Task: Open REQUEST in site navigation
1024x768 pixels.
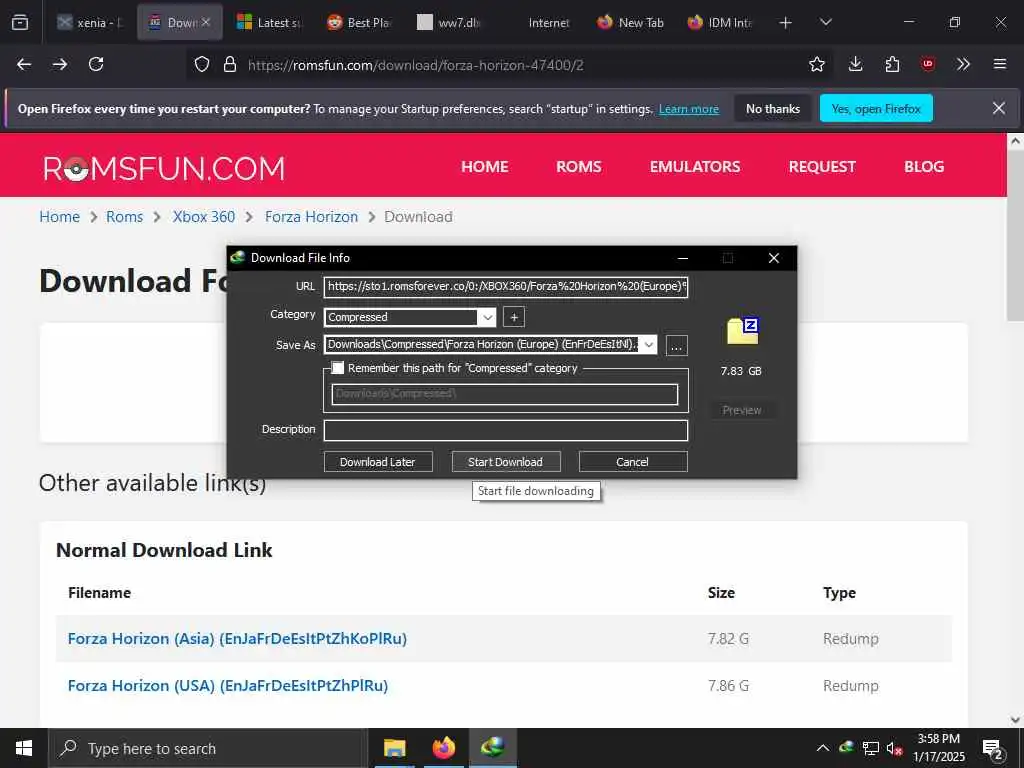Action: coord(822,167)
